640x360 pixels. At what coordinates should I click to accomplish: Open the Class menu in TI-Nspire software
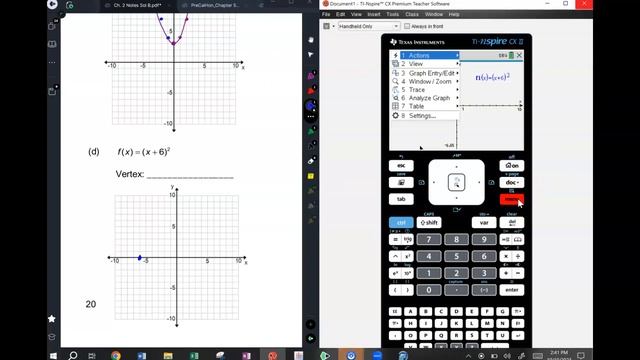[412, 14]
